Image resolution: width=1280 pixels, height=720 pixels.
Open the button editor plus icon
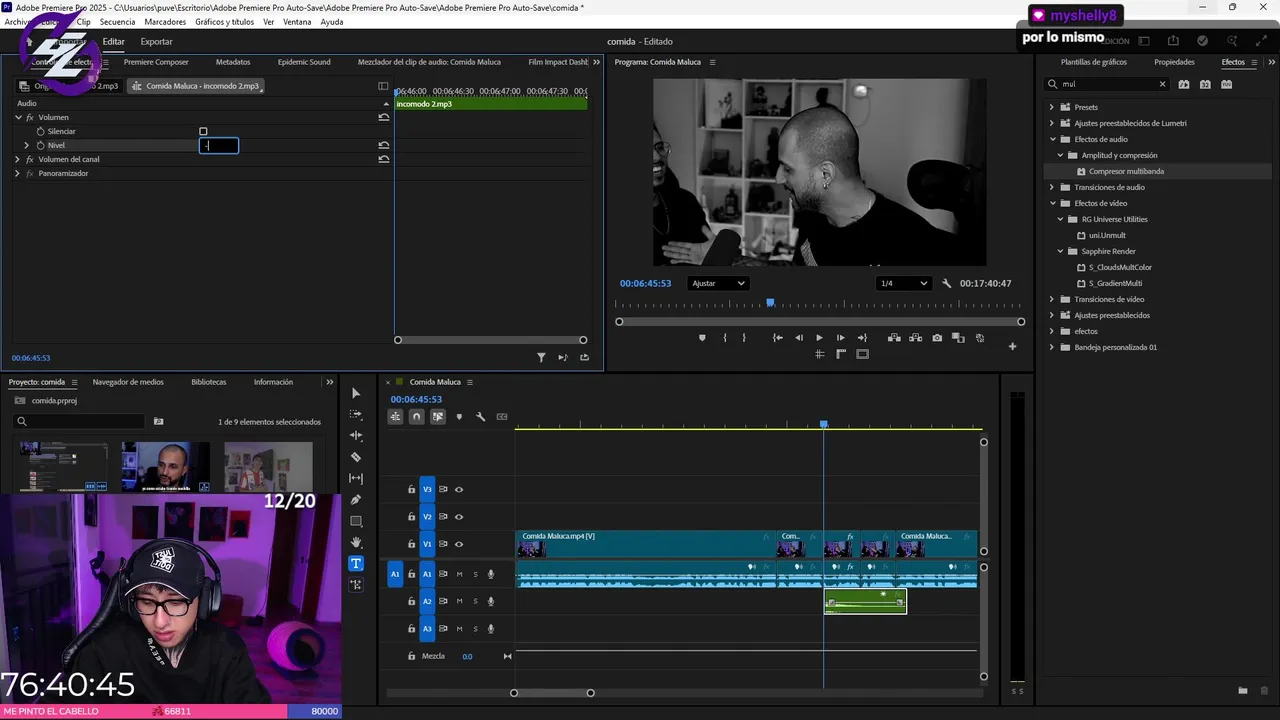tap(1012, 346)
